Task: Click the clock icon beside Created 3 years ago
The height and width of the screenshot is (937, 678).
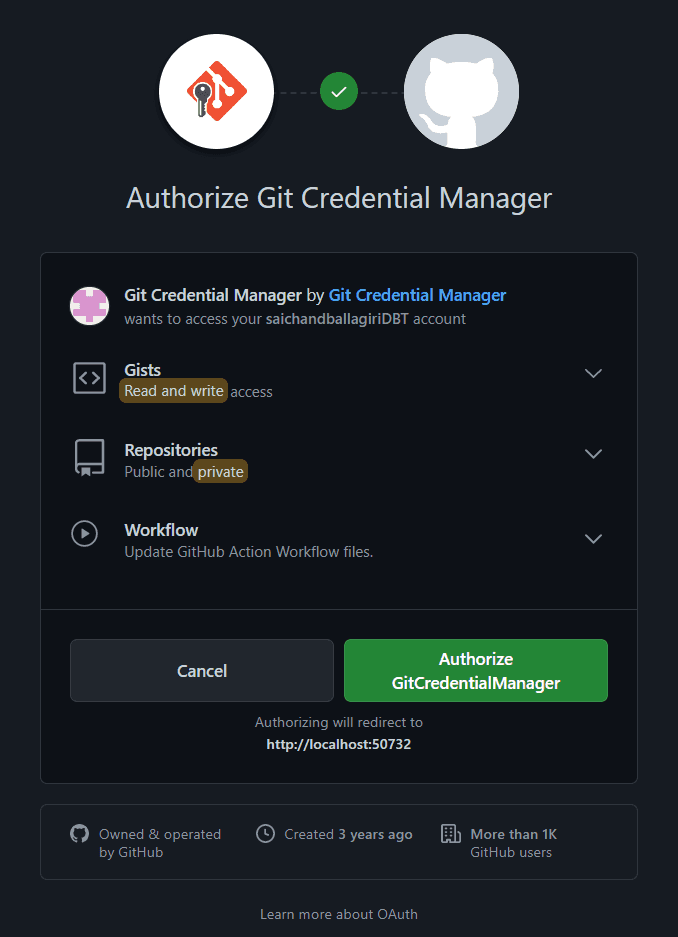Action: click(265, 834)
